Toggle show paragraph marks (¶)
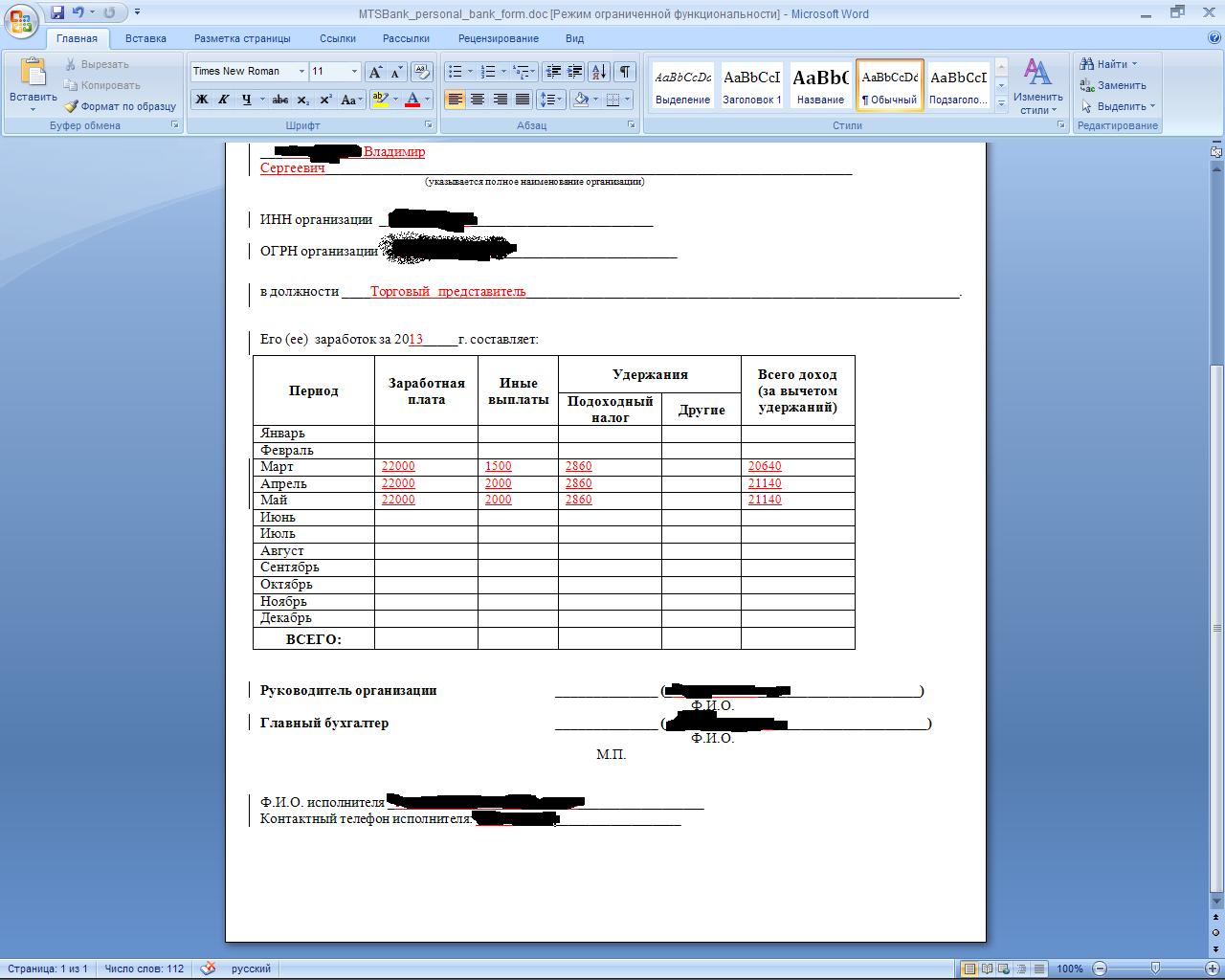 coord(624,72)
